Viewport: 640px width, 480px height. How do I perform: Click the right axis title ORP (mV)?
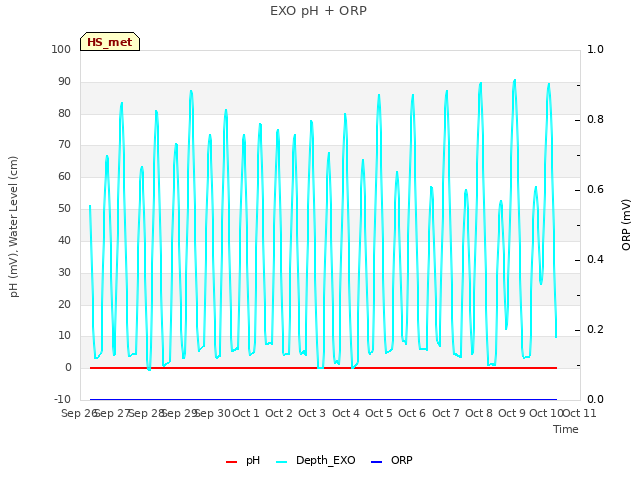point(626,225)
